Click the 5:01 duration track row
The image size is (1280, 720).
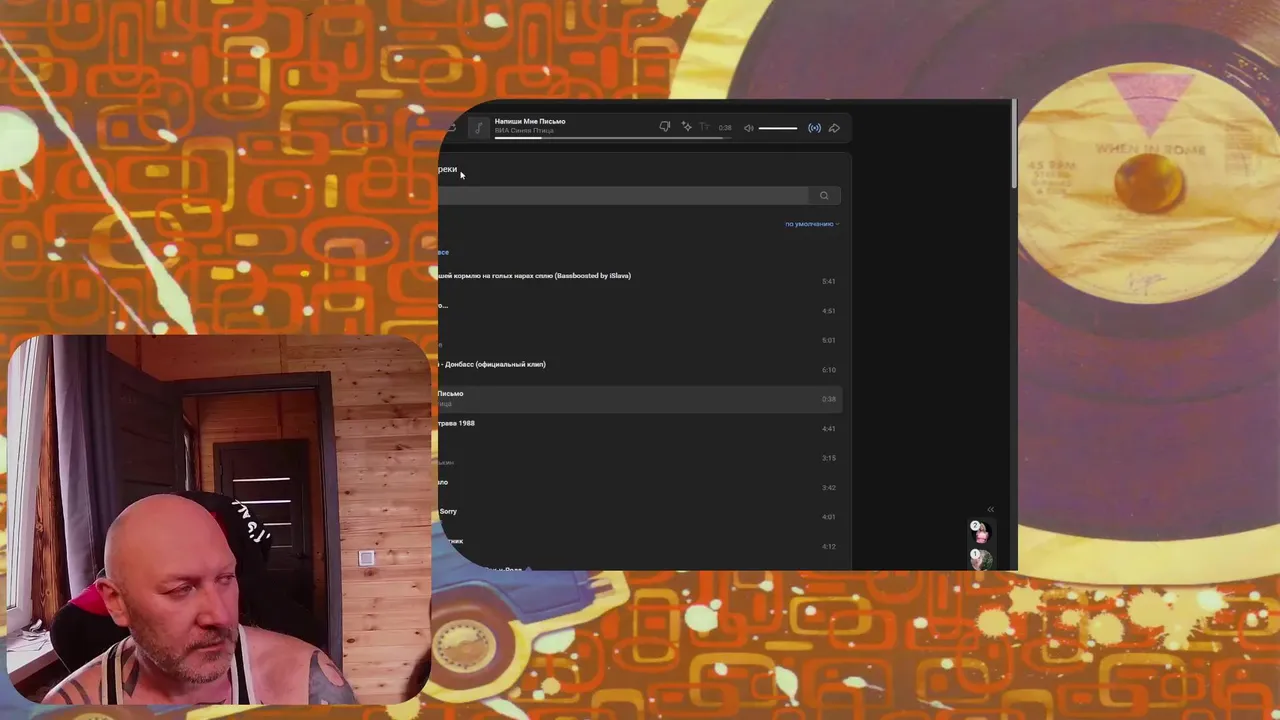click(640, 340)
